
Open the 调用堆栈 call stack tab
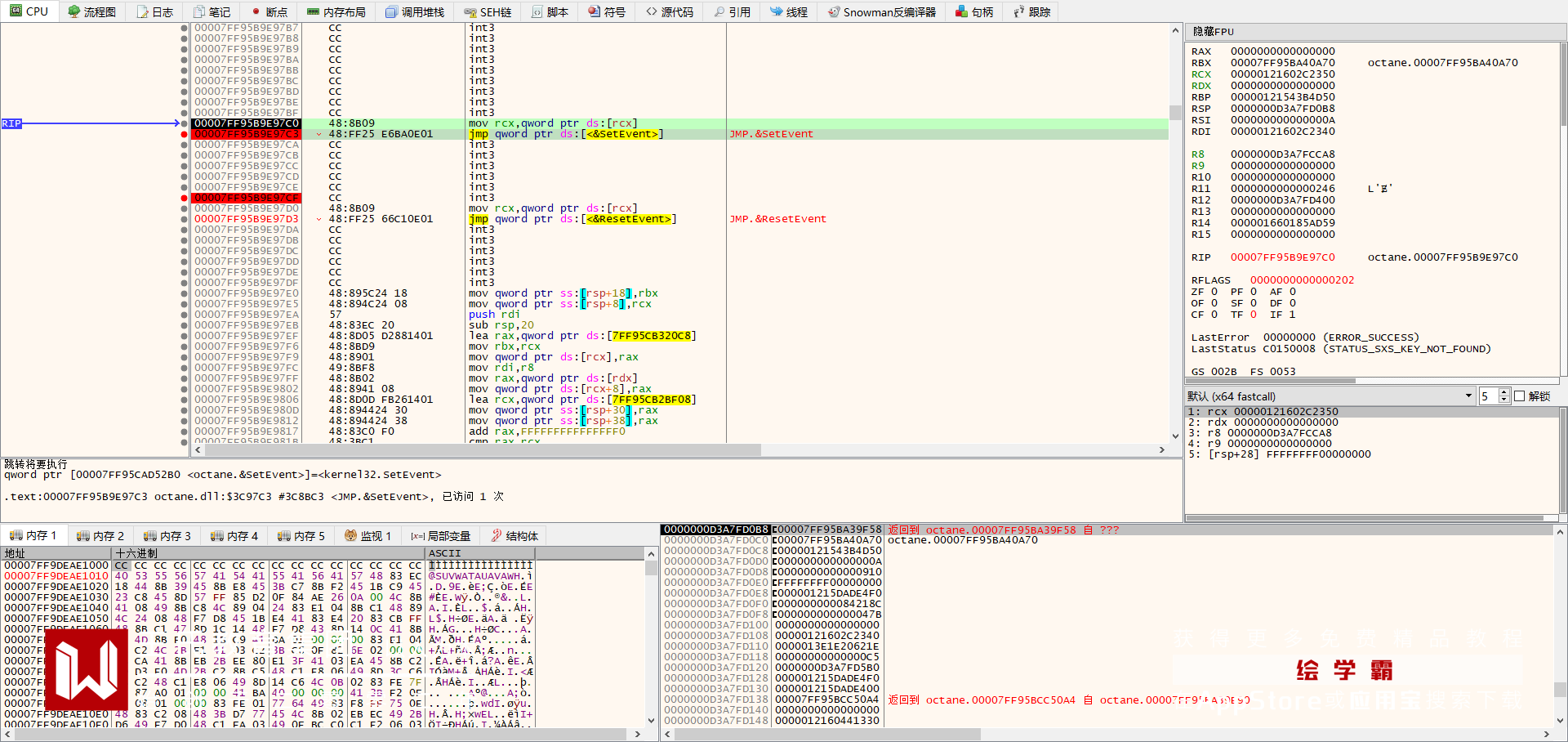pos(415,11)
